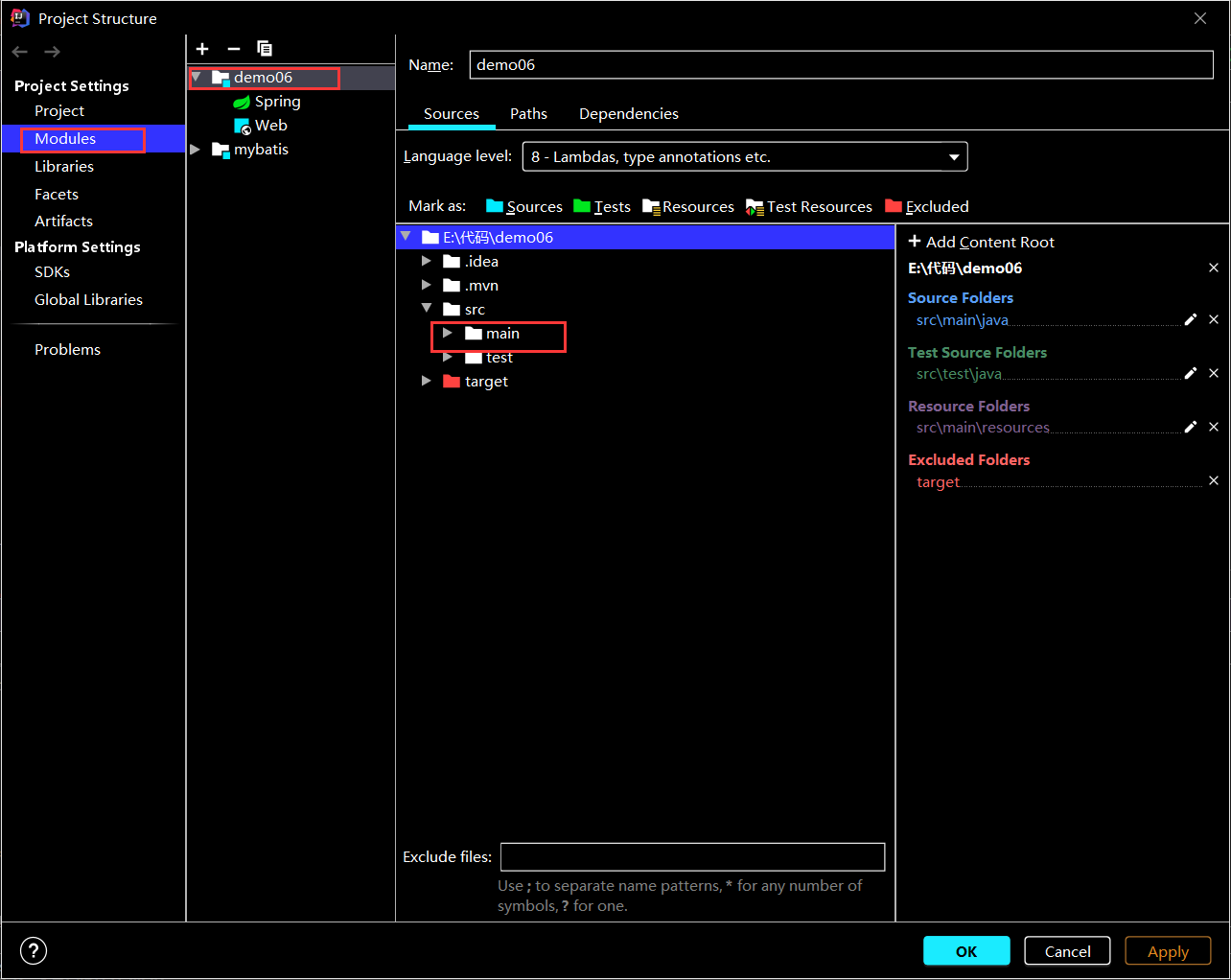Click Add Content Root

(x=982, y=242)
